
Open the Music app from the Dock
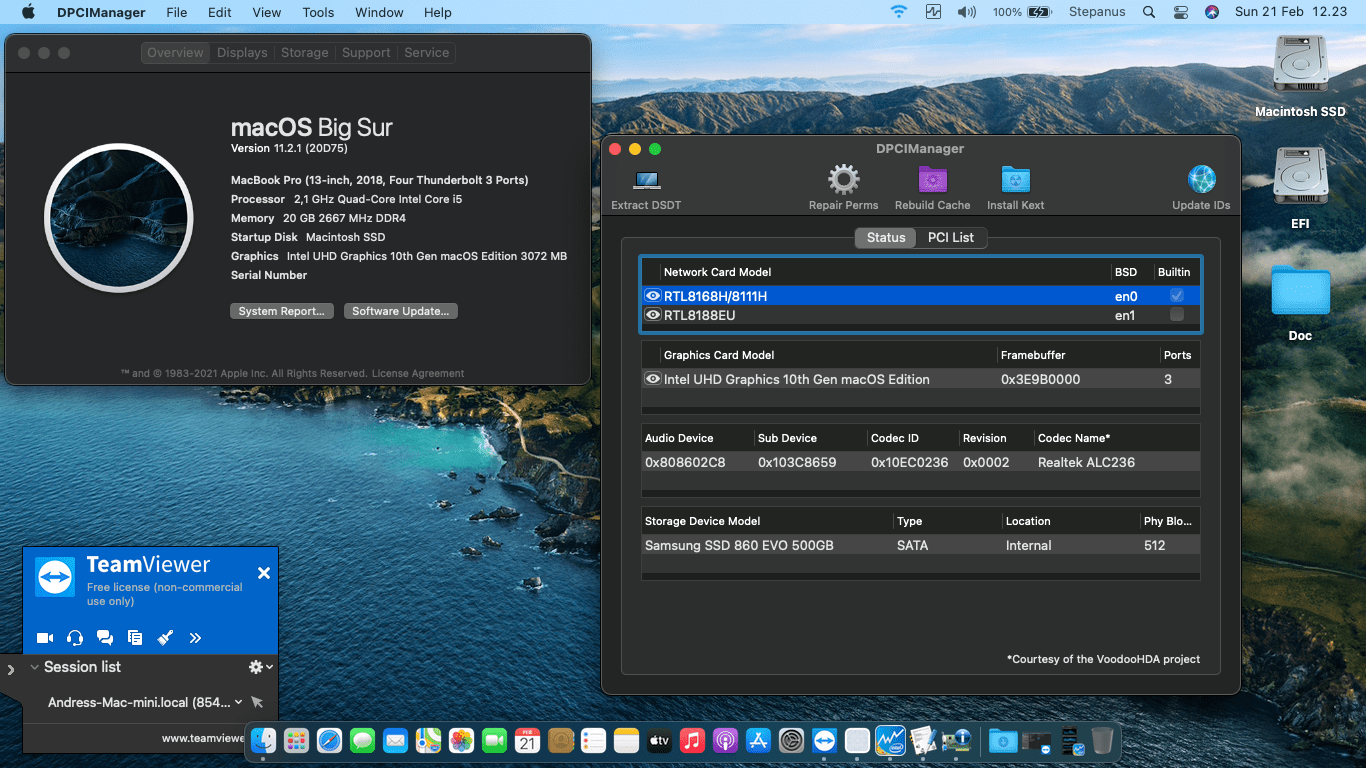(692, 741)
